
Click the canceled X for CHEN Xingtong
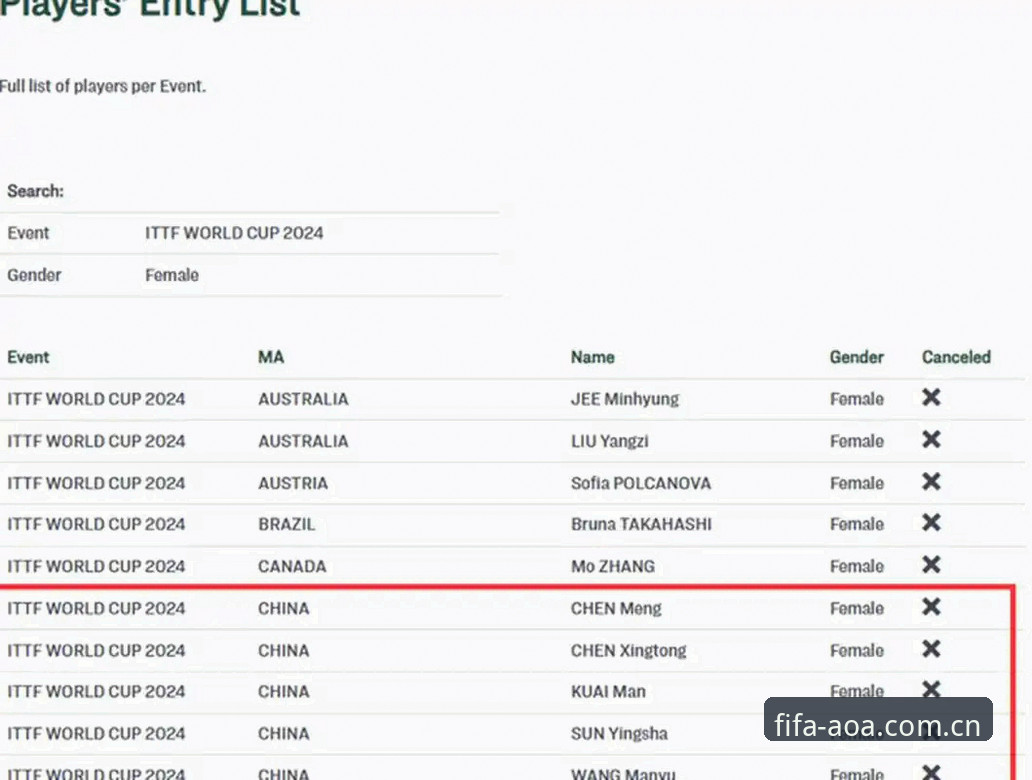tap(931, 649)
